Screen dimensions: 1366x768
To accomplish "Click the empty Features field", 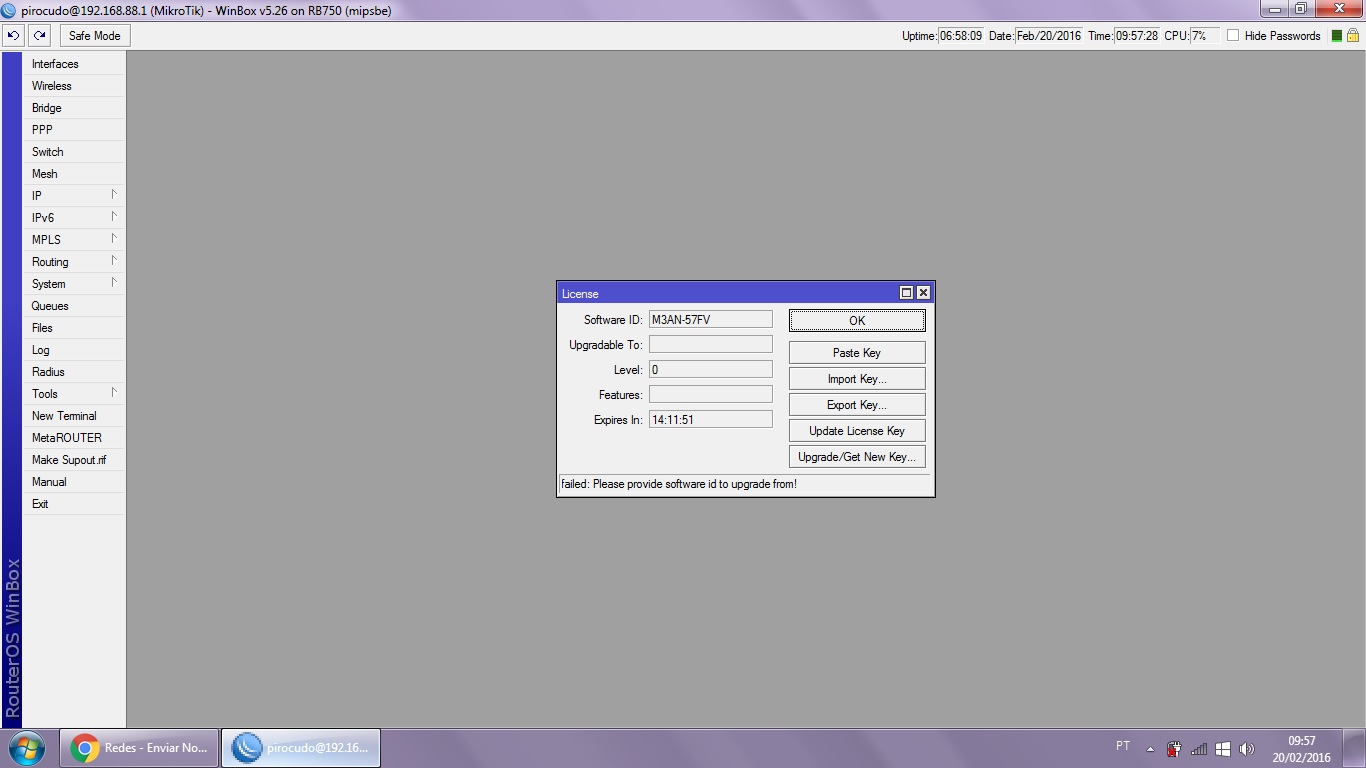I will point(711,394).
